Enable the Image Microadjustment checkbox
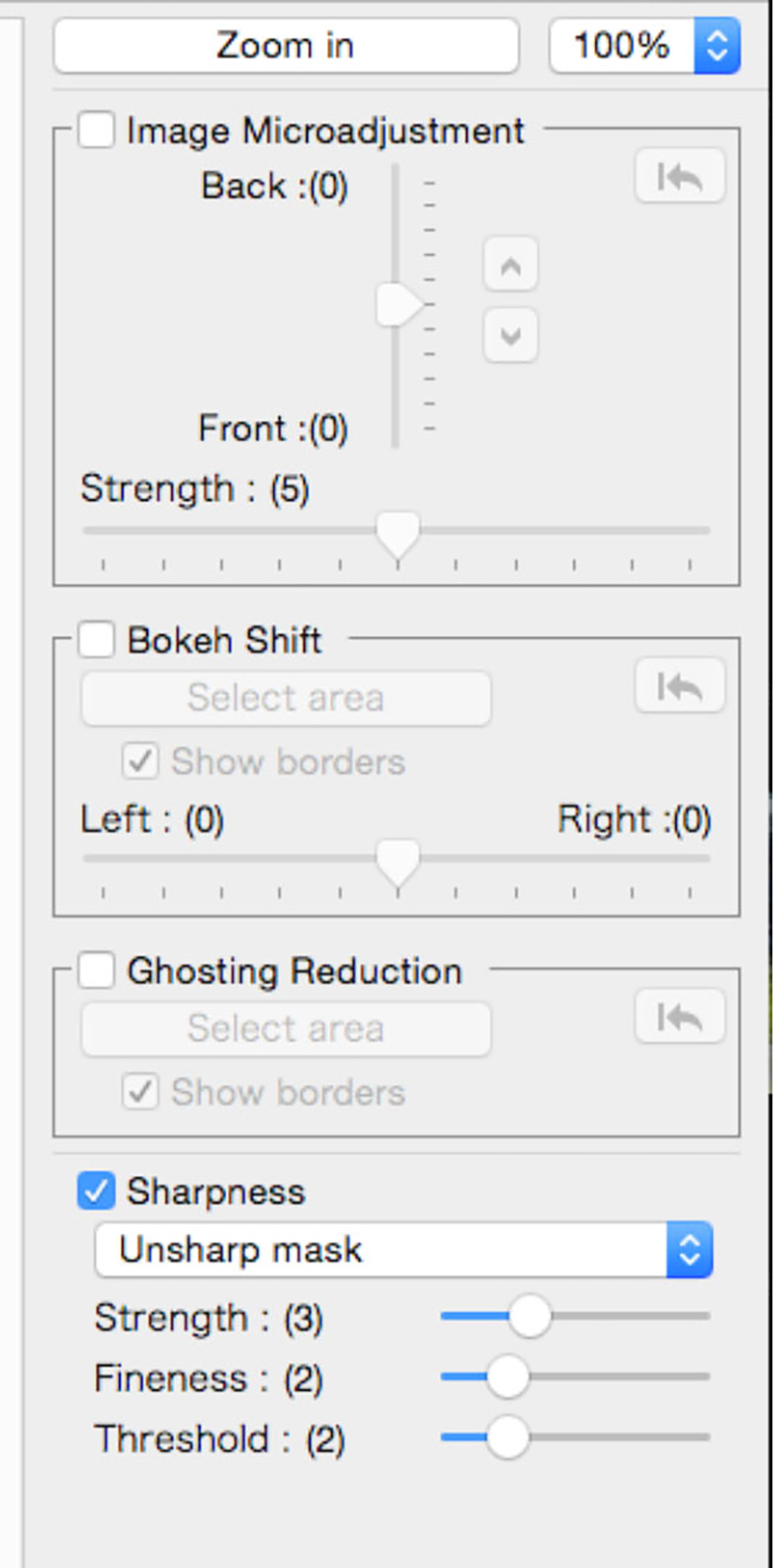Screen dimensions: 774x1568 97,130
